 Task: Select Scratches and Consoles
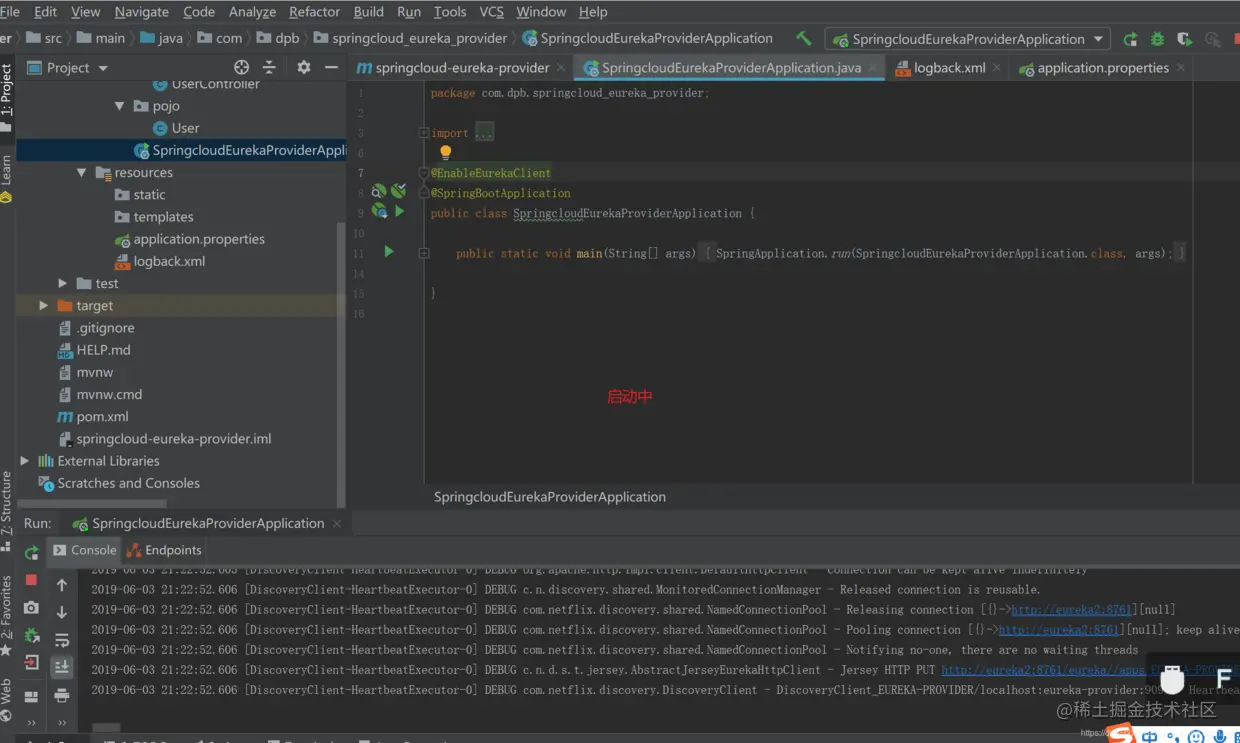pos(128,483)
